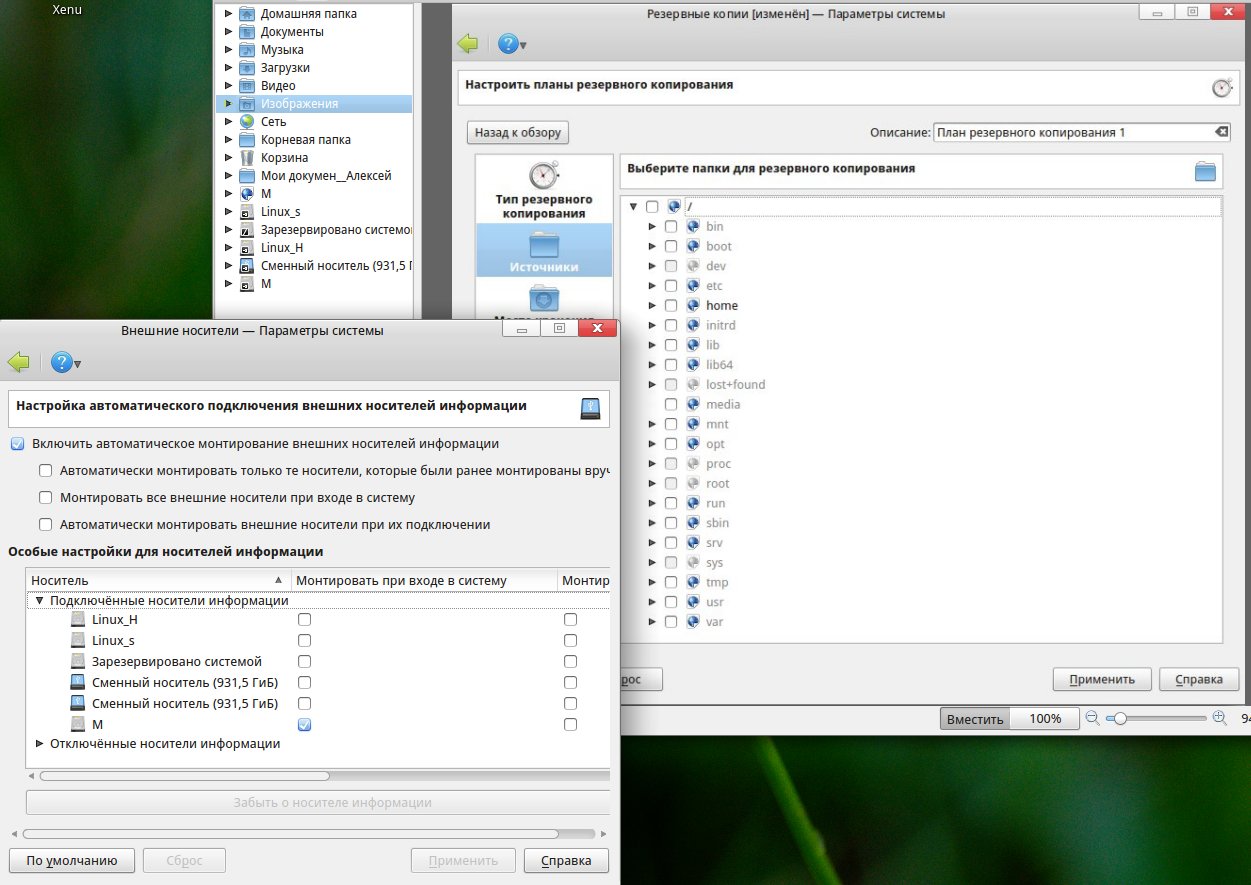Check the home folder for backup
Image resolution: width=1251 pixels, height=885 pixels.
671,306
